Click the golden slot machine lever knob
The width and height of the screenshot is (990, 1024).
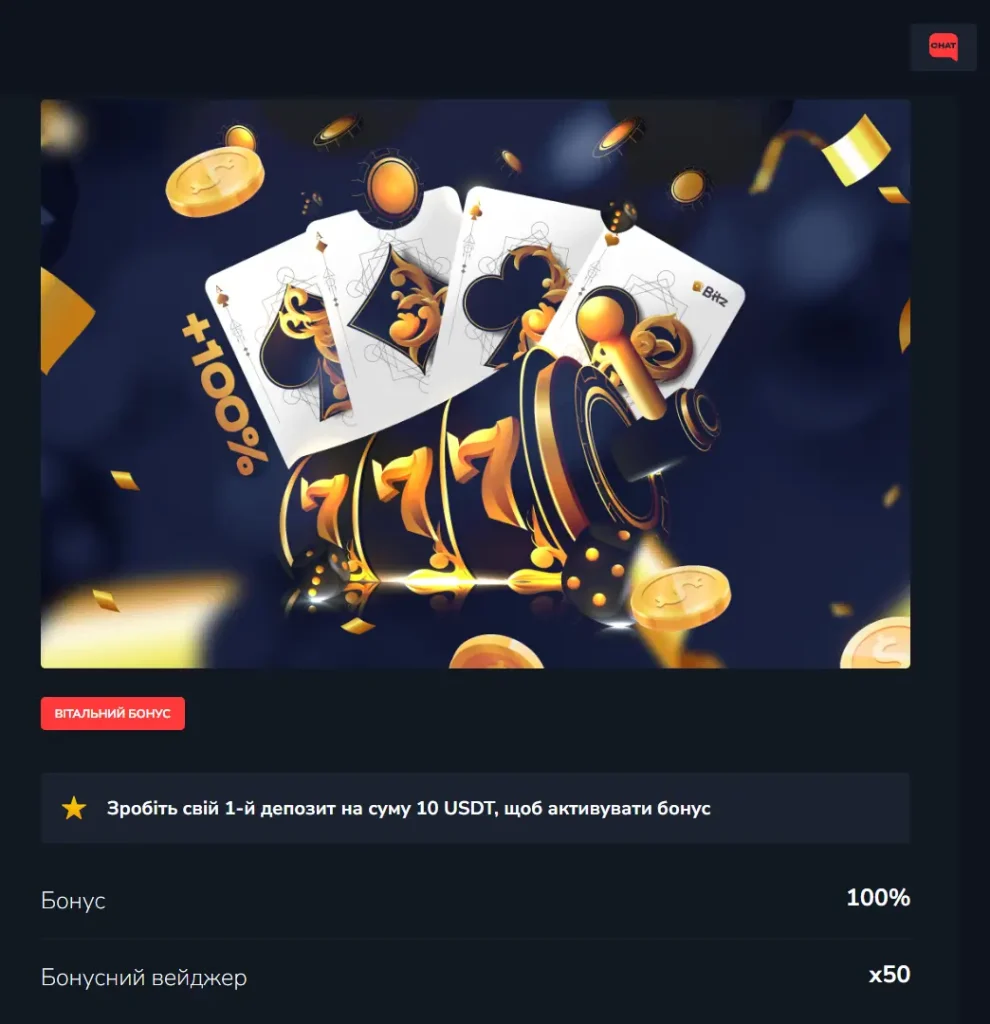tap(601, 315)
